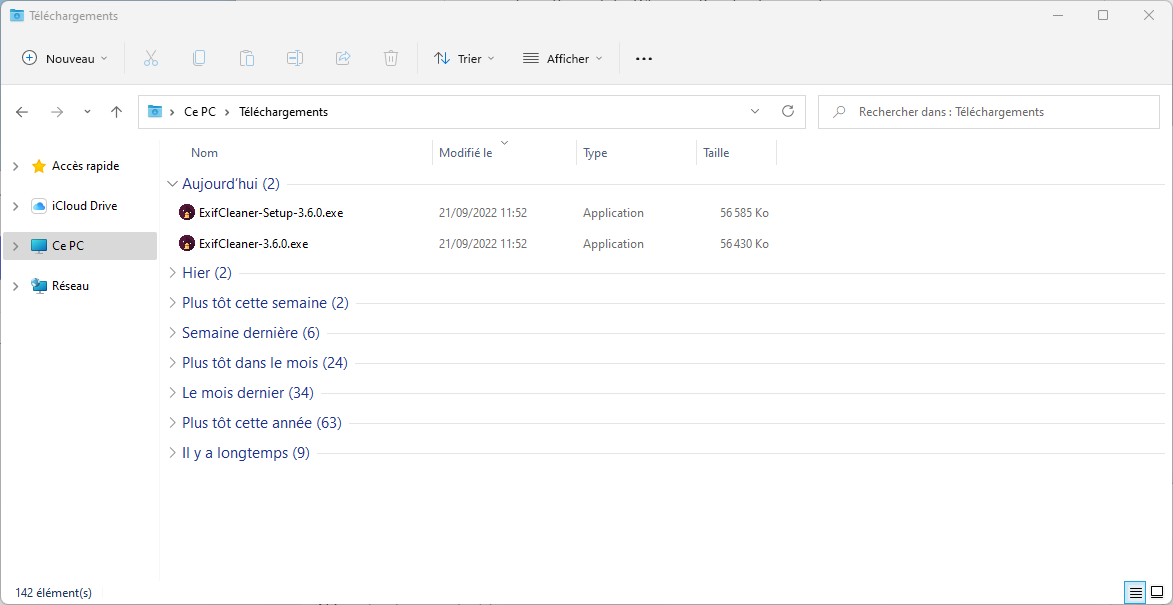
Task: Go up one folder level arrow
Action: 116,112
